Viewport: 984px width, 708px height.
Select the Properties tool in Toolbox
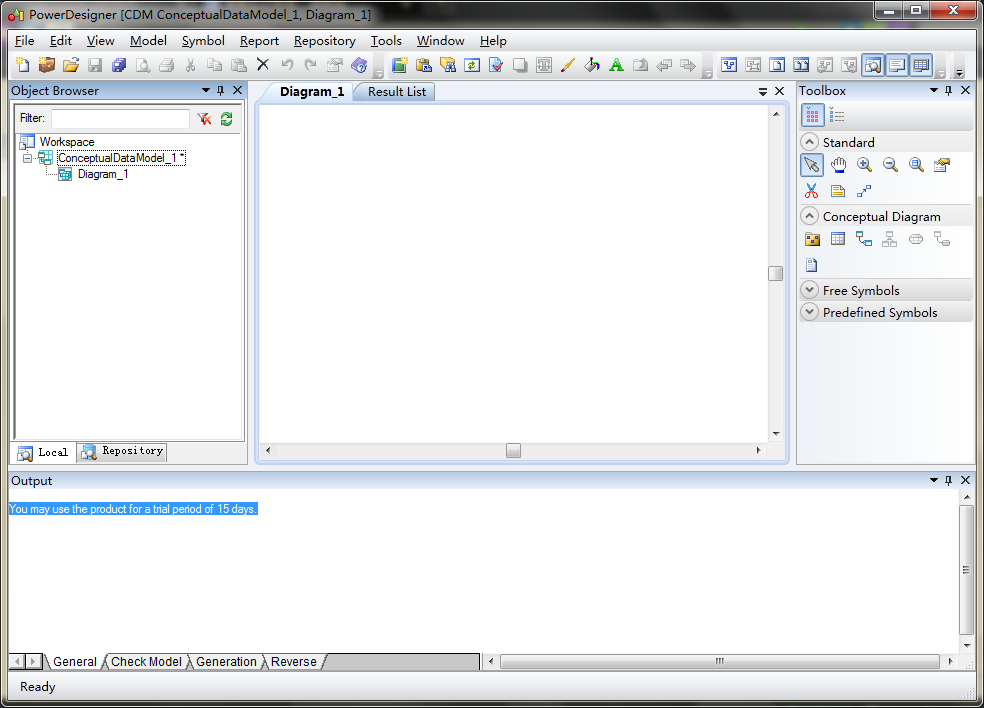click(942, 165)
